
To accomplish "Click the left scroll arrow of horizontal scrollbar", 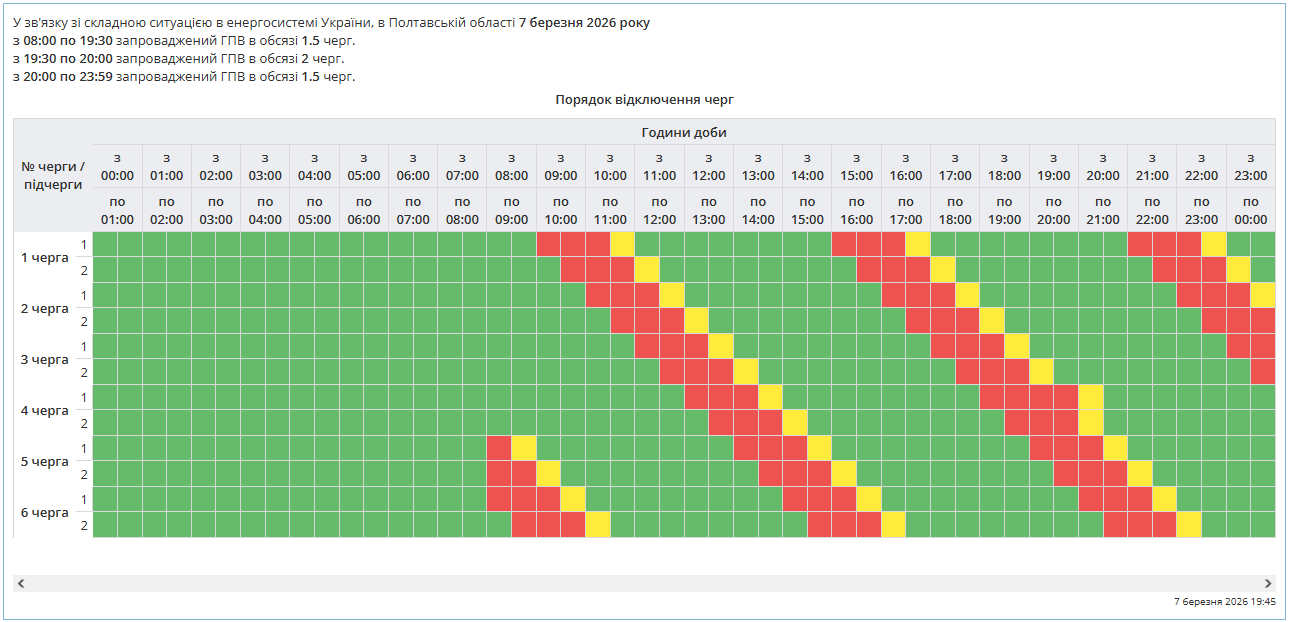I will (x=21, y=583).
